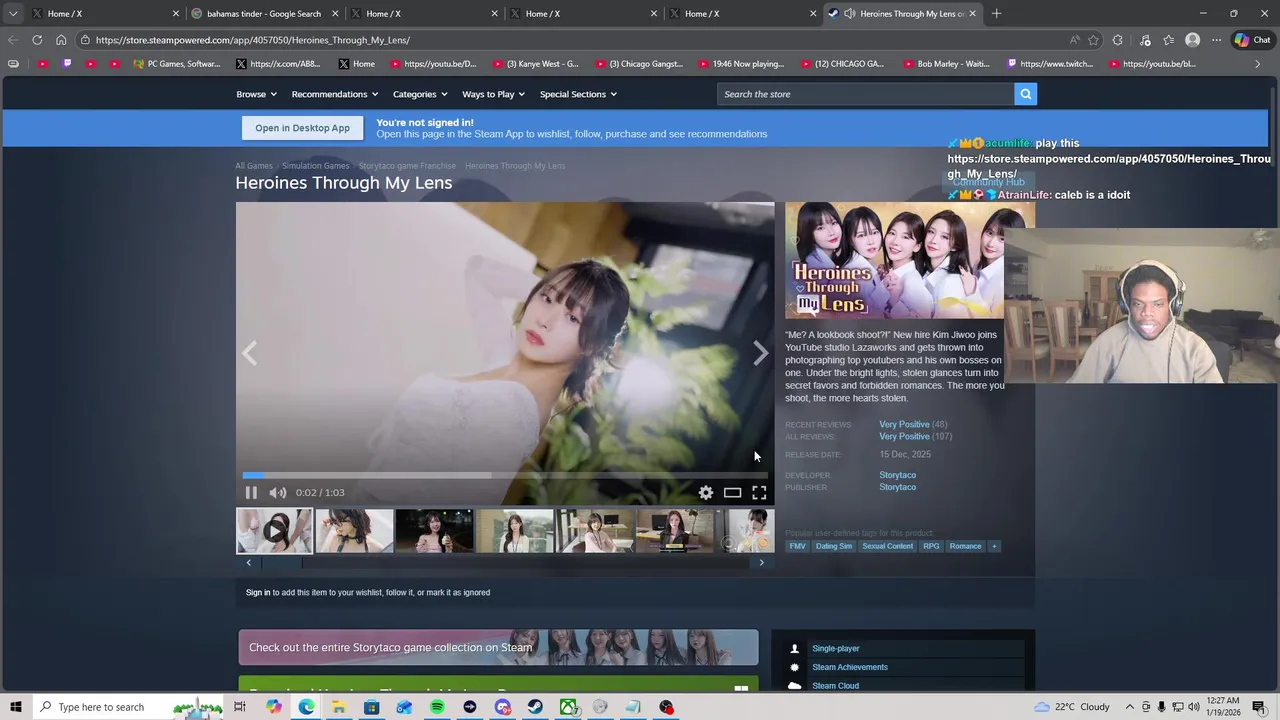Show more bookmarks chevron
Viewport: 1280px width, 720px height.
click(x=1258, y=64)
